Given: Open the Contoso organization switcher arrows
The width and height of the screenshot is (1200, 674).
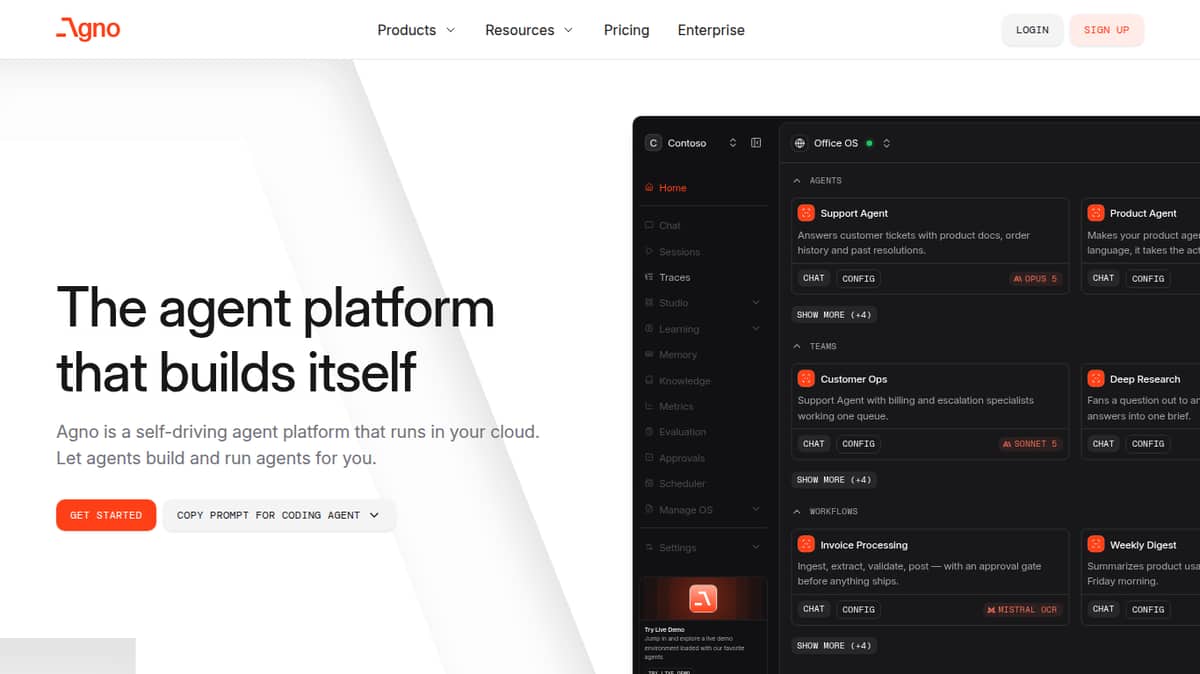Looking at the screenshot, I should pyautogui.click(x=733, y=143).
